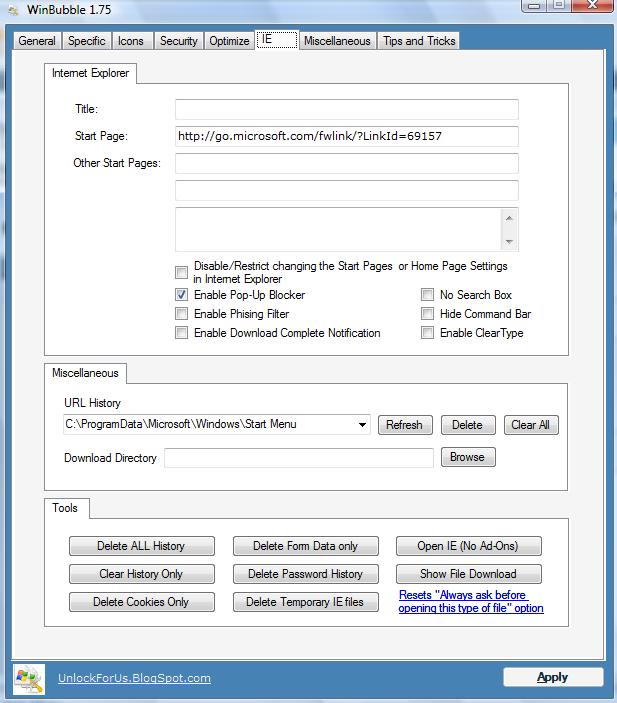Click Delete Cookies Only button
The height and width of the screenshot is (703, 617).
(x=142, y=602)
